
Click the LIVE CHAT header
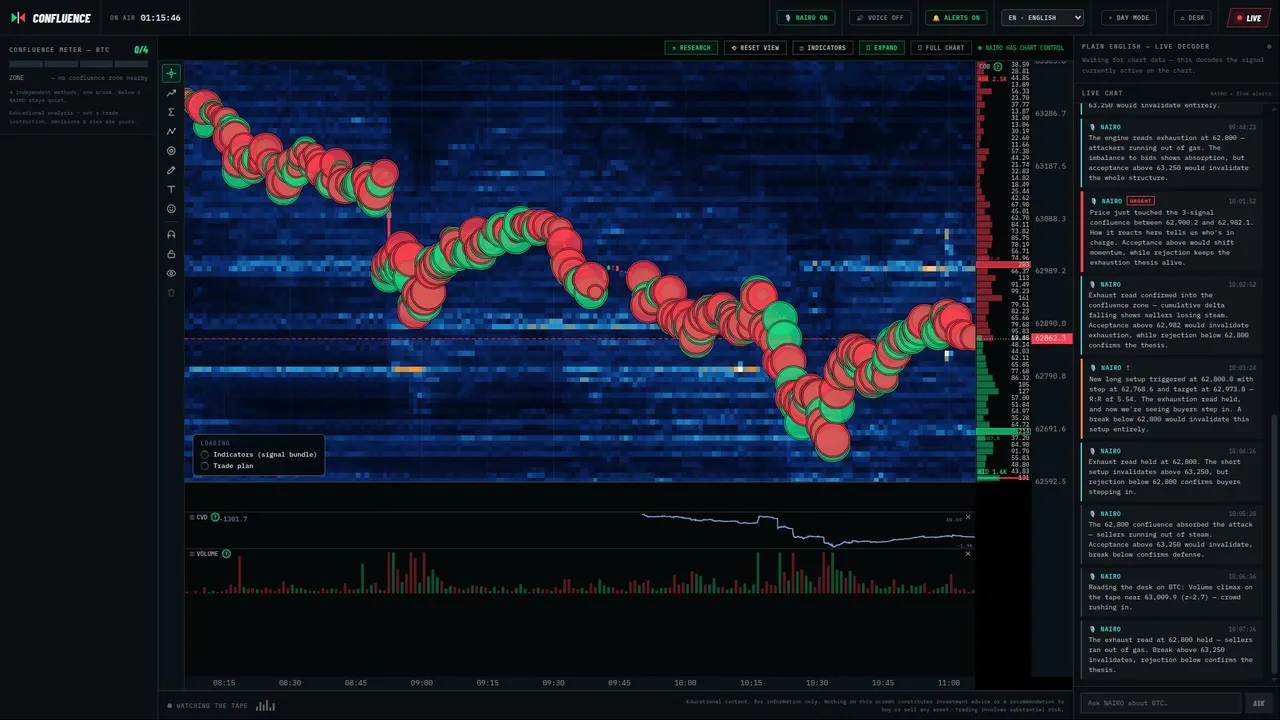(1102, 94)
